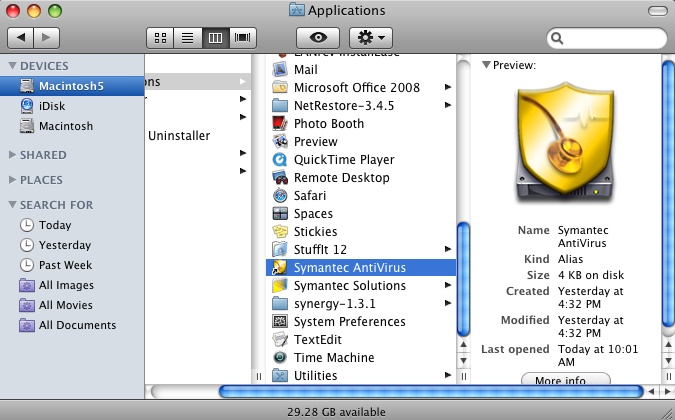Select the NetRestore-3.4.5 folder icon
This screenshot has width=675, height=420.
click(x=280, y=105)
